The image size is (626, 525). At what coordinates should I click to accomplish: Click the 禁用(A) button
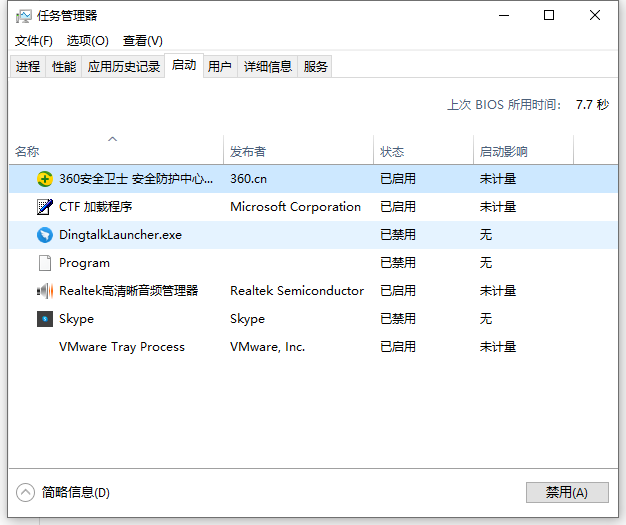point(567,493)
